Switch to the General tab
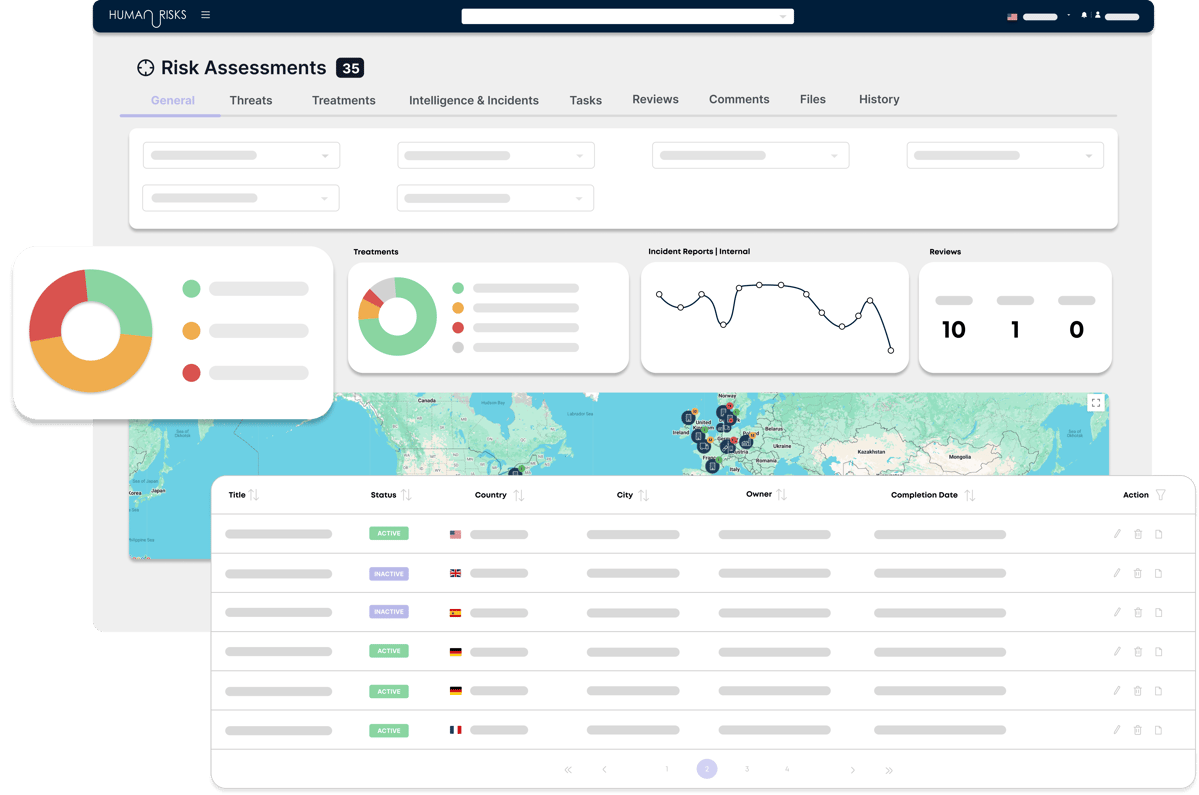 click(173, 100)
